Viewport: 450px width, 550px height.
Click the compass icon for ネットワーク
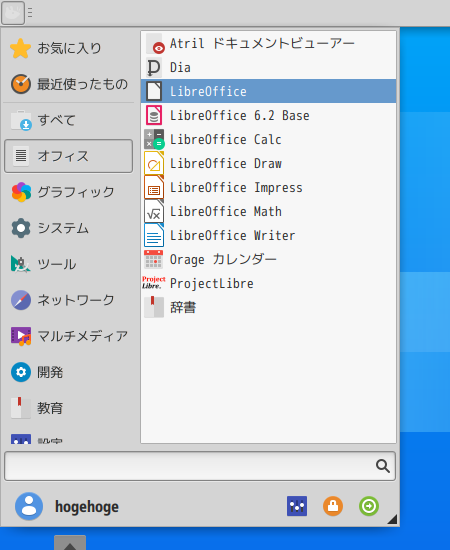point(21,300)
